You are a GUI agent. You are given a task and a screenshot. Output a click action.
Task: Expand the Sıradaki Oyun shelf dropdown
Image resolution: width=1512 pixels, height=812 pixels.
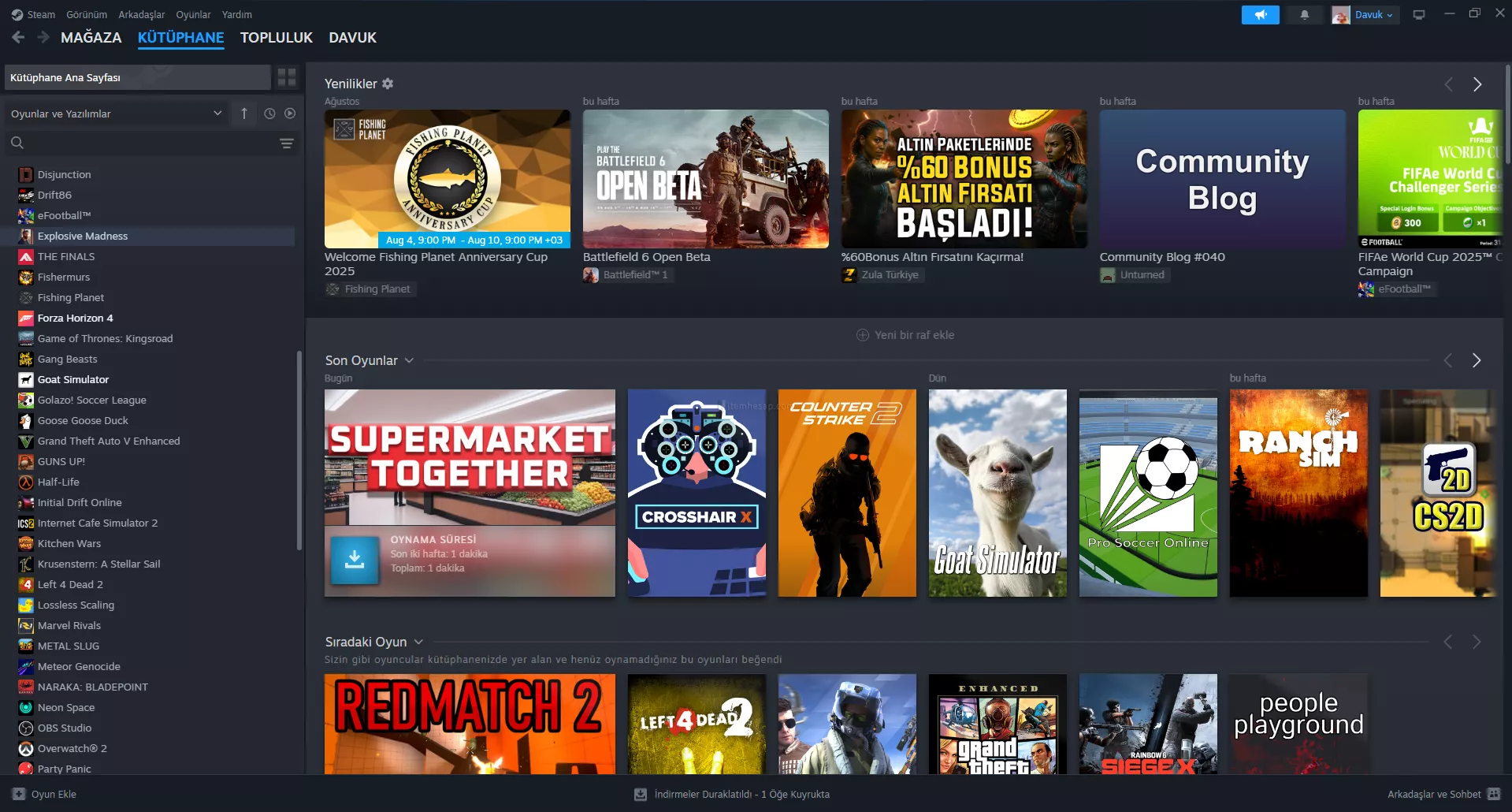tap(418, 642)
